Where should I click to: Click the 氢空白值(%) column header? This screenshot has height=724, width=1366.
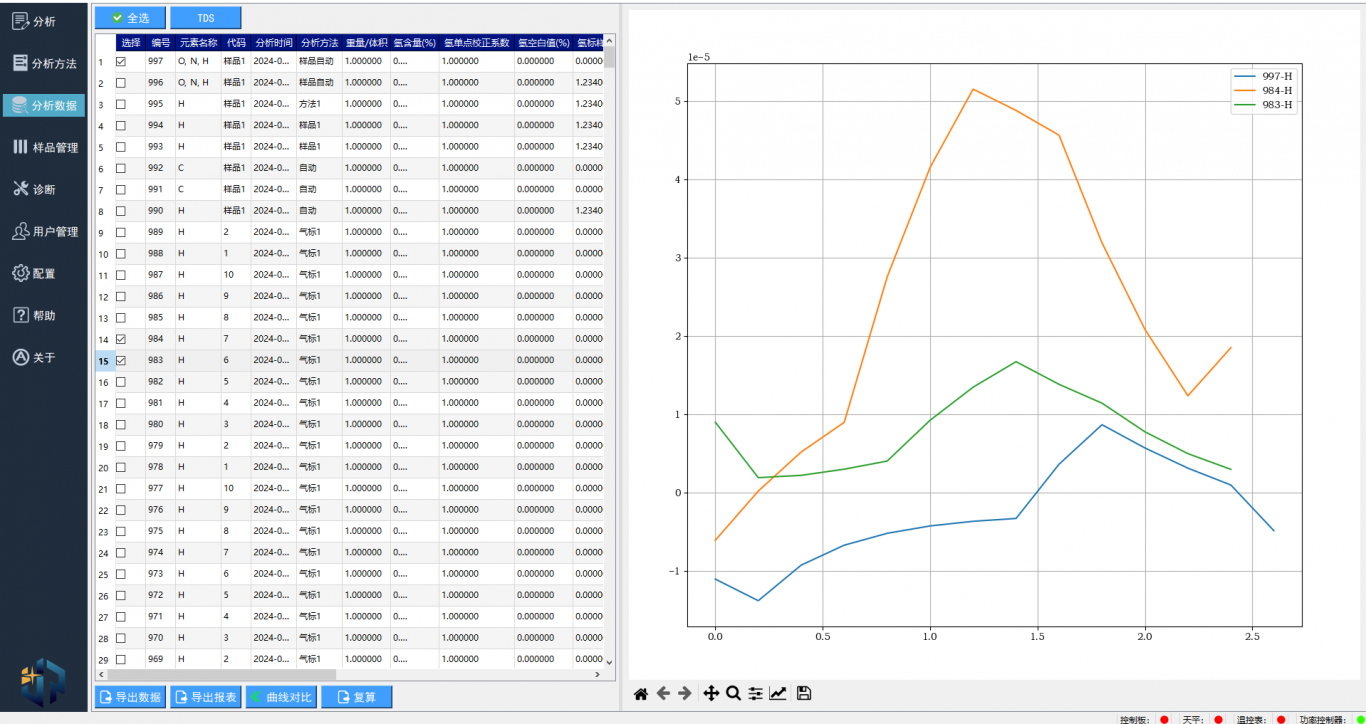[543, 43]
